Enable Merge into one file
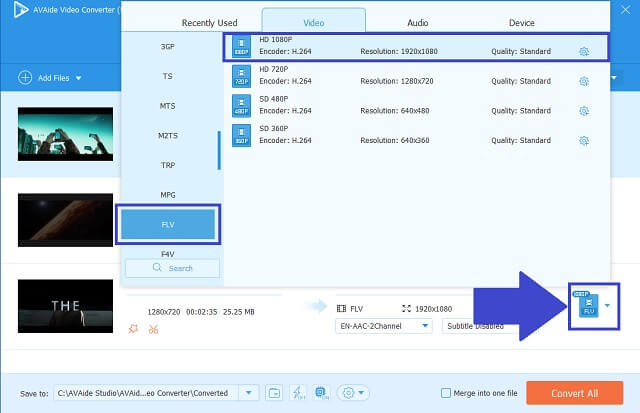Image resolution: width=640 pixels, height=413 pixels. coord(446,393)
